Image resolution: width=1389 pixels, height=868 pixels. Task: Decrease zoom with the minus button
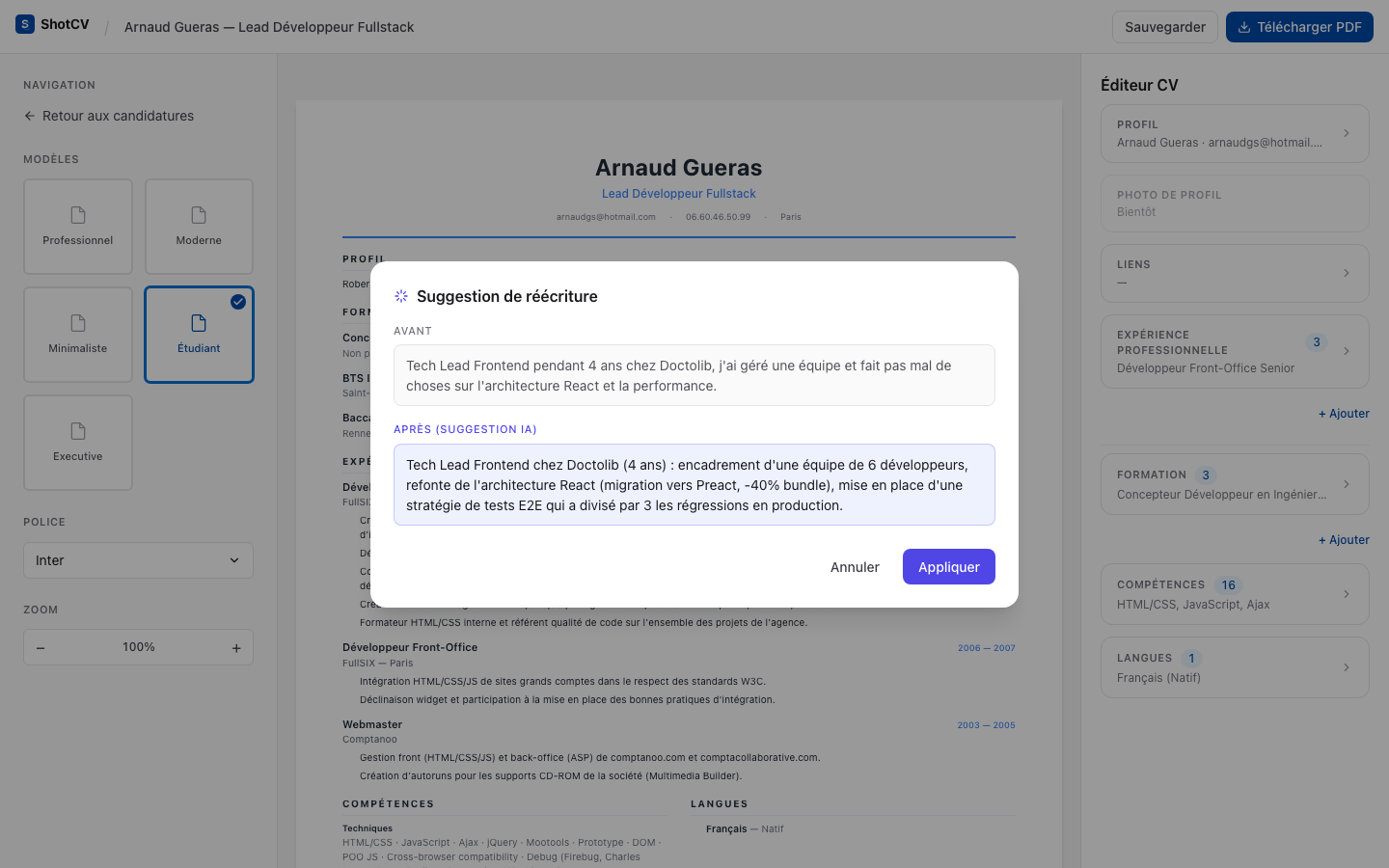(41, 648)
